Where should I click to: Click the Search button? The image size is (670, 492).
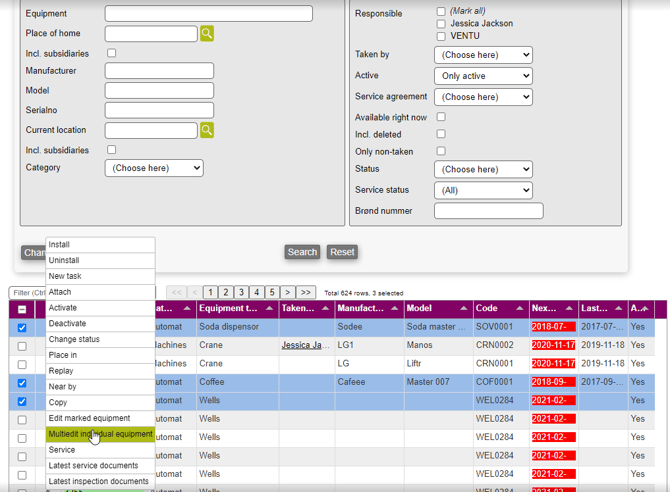[x=302, y=252]
